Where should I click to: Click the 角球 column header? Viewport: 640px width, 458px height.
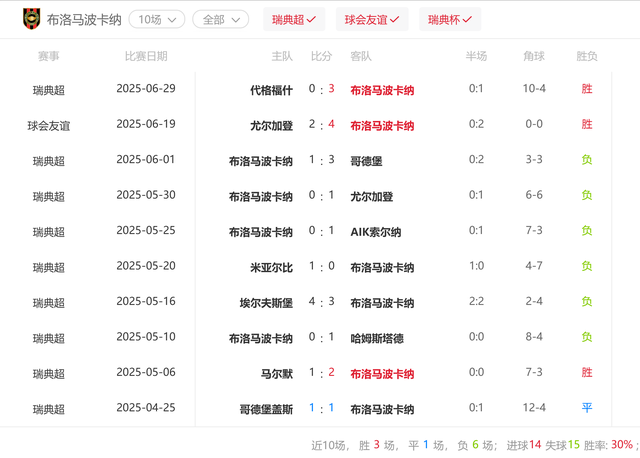click(534, 56)
